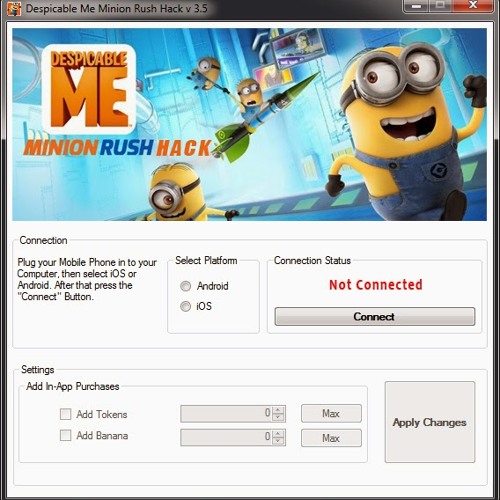Click the app icon in the title bar

(x=14, y=8)
